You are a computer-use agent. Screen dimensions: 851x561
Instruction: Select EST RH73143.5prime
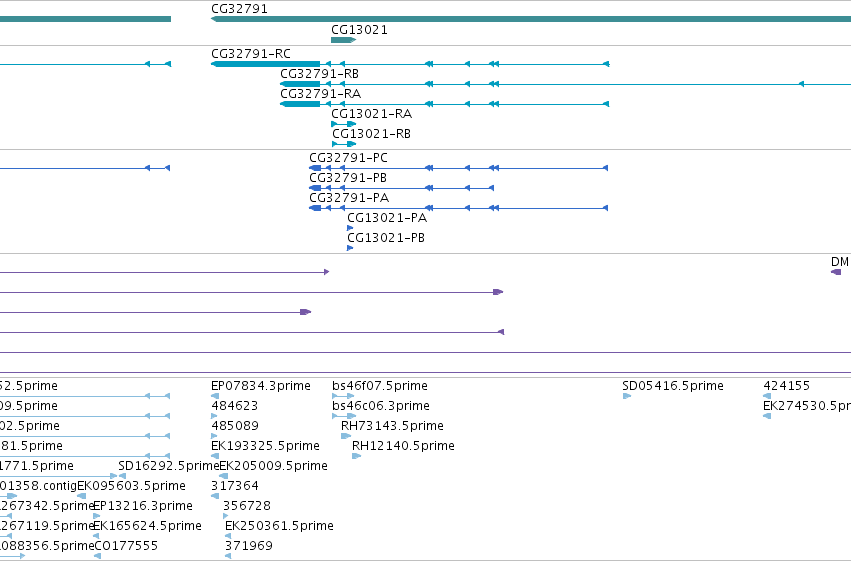392,426
